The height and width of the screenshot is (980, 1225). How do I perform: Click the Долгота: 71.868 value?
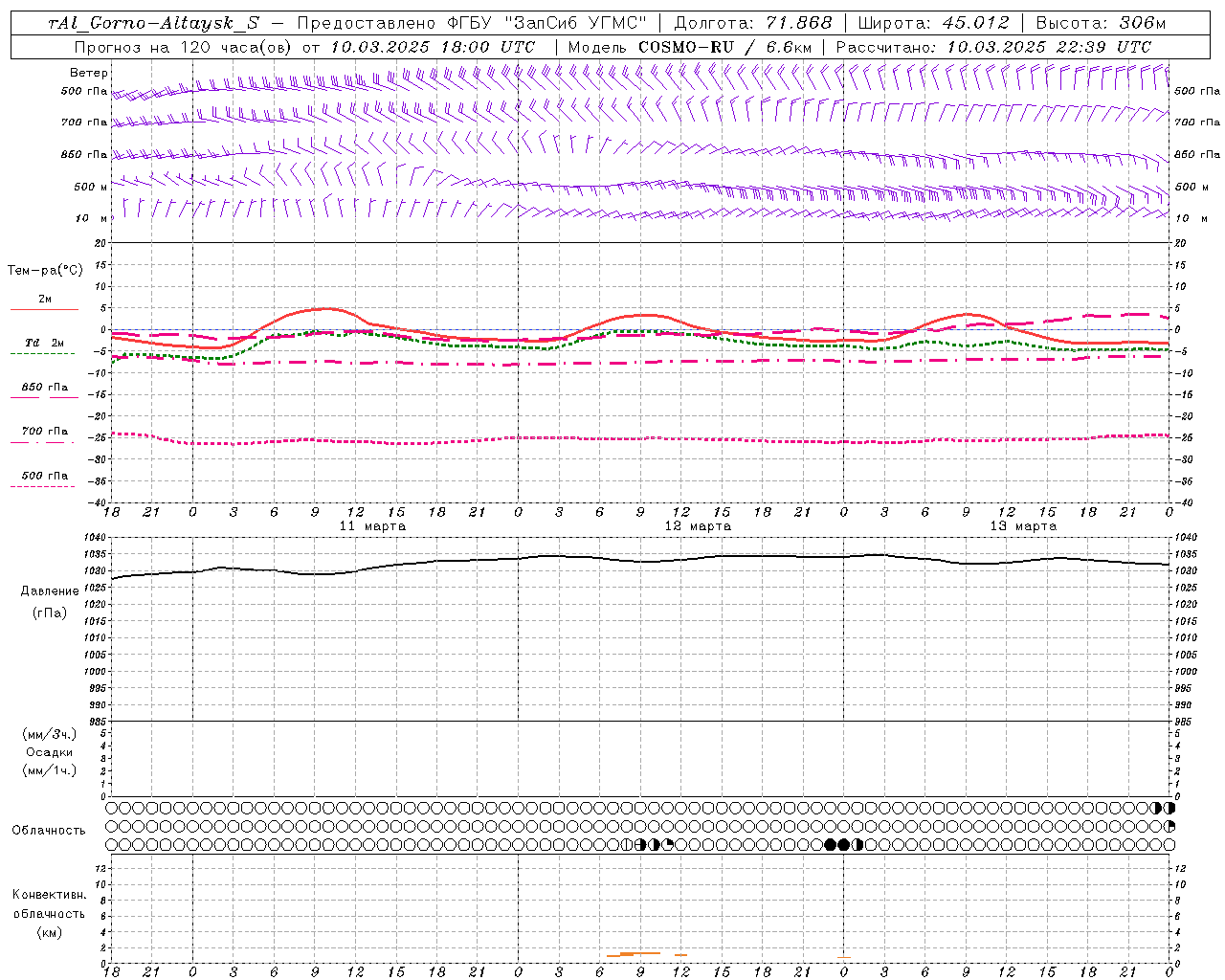[753, 23]
